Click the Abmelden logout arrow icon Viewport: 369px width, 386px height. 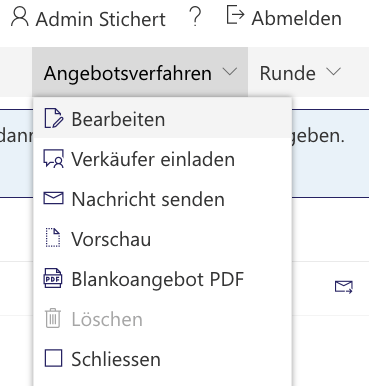(x=235, y=15)
